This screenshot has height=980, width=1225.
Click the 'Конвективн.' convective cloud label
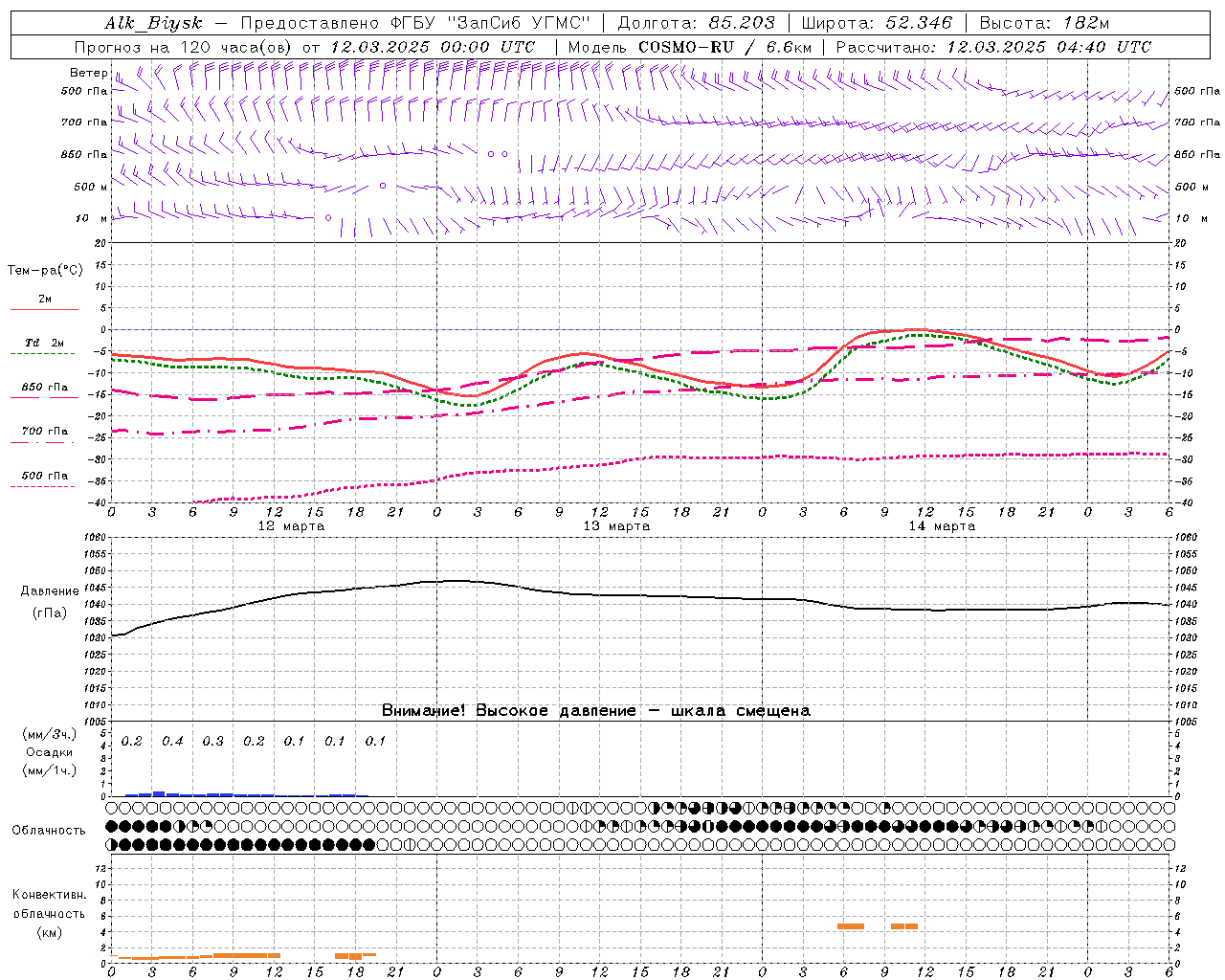click(x=50, y=895)
